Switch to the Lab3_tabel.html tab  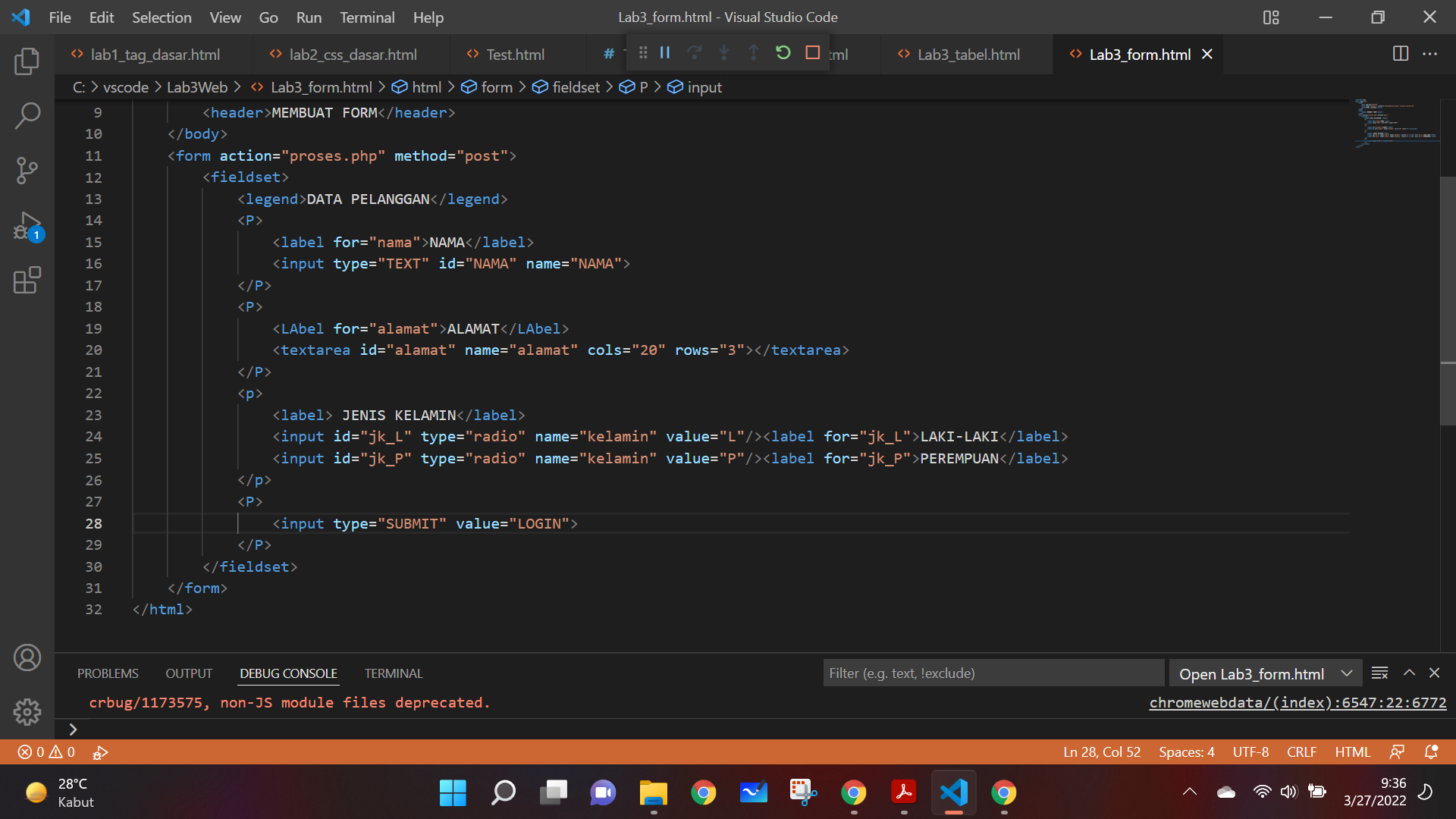(x=970, y=54)
